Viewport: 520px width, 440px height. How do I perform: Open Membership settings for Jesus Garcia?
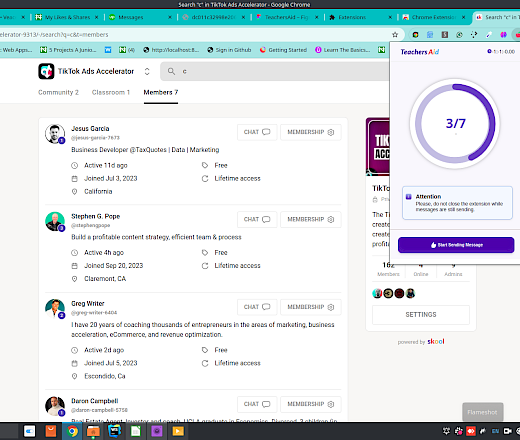click(x=311, y=132)
